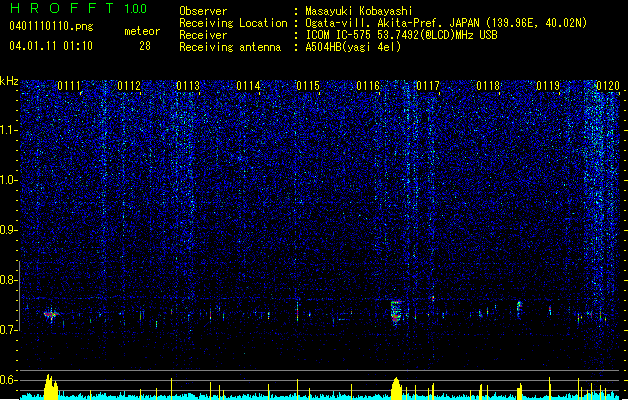
Task: Click the large yellow power peak before 0111
Action: [51, 387]
